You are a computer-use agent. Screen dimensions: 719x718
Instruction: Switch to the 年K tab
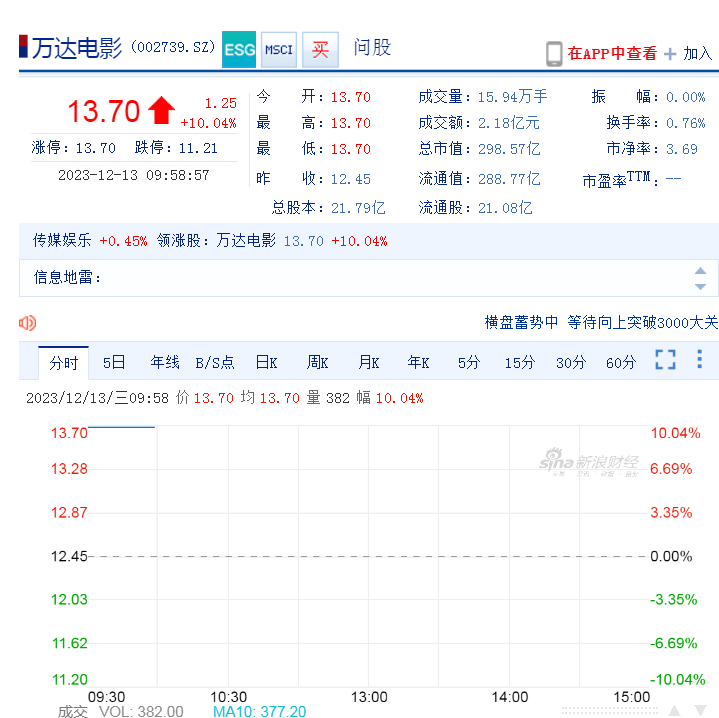[x=418, y=363]
